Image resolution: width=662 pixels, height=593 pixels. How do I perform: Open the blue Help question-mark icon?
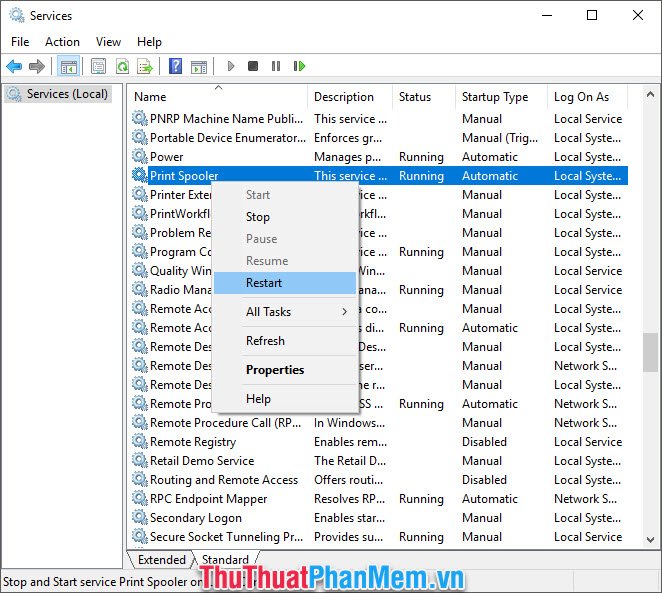[x=175, y=66]
